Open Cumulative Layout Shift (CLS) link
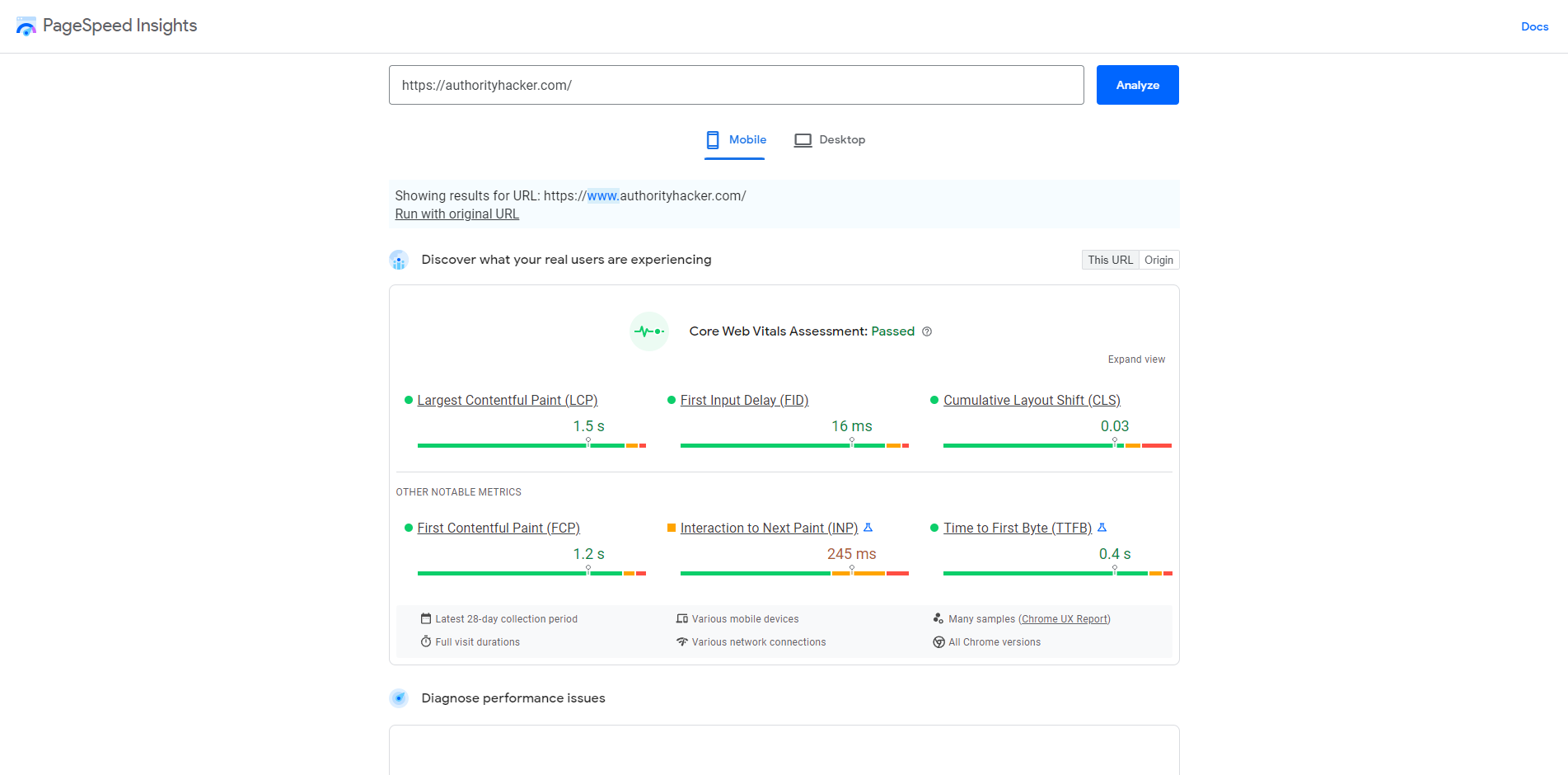This screenshot has height=775, width=1568. click(x=1032, y=400)
